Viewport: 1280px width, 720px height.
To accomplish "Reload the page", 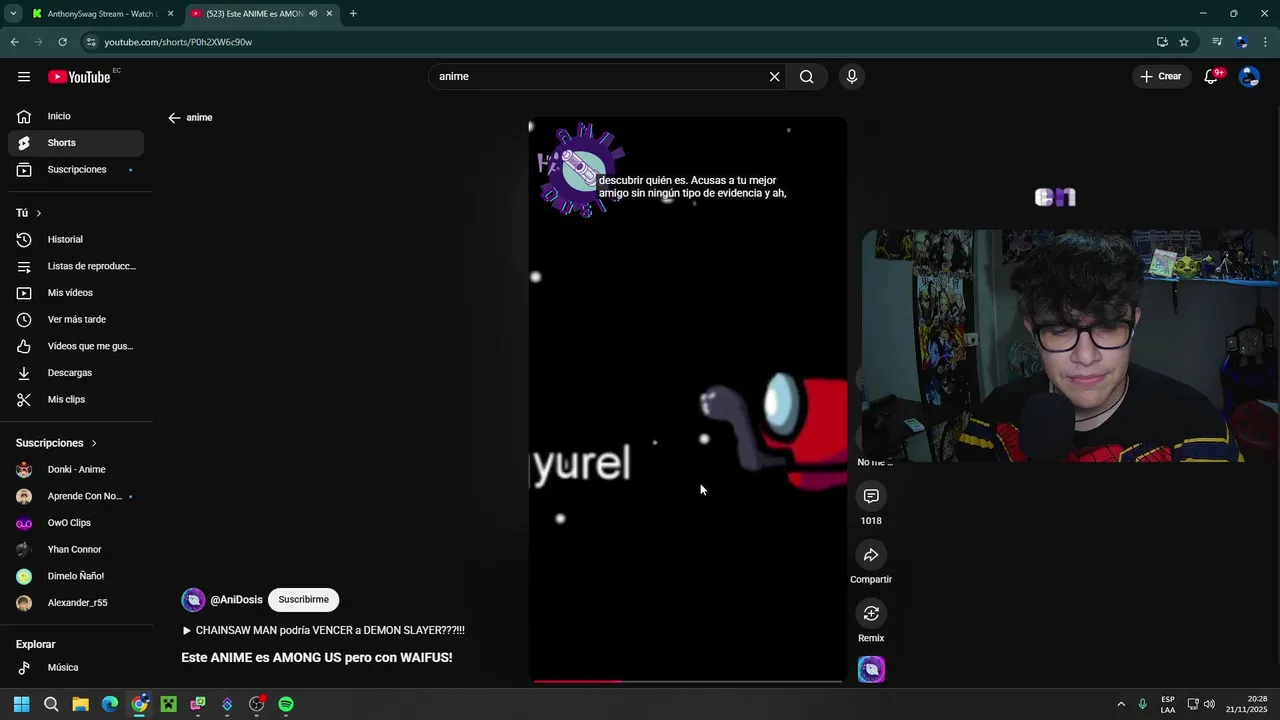I will (62, 42).
